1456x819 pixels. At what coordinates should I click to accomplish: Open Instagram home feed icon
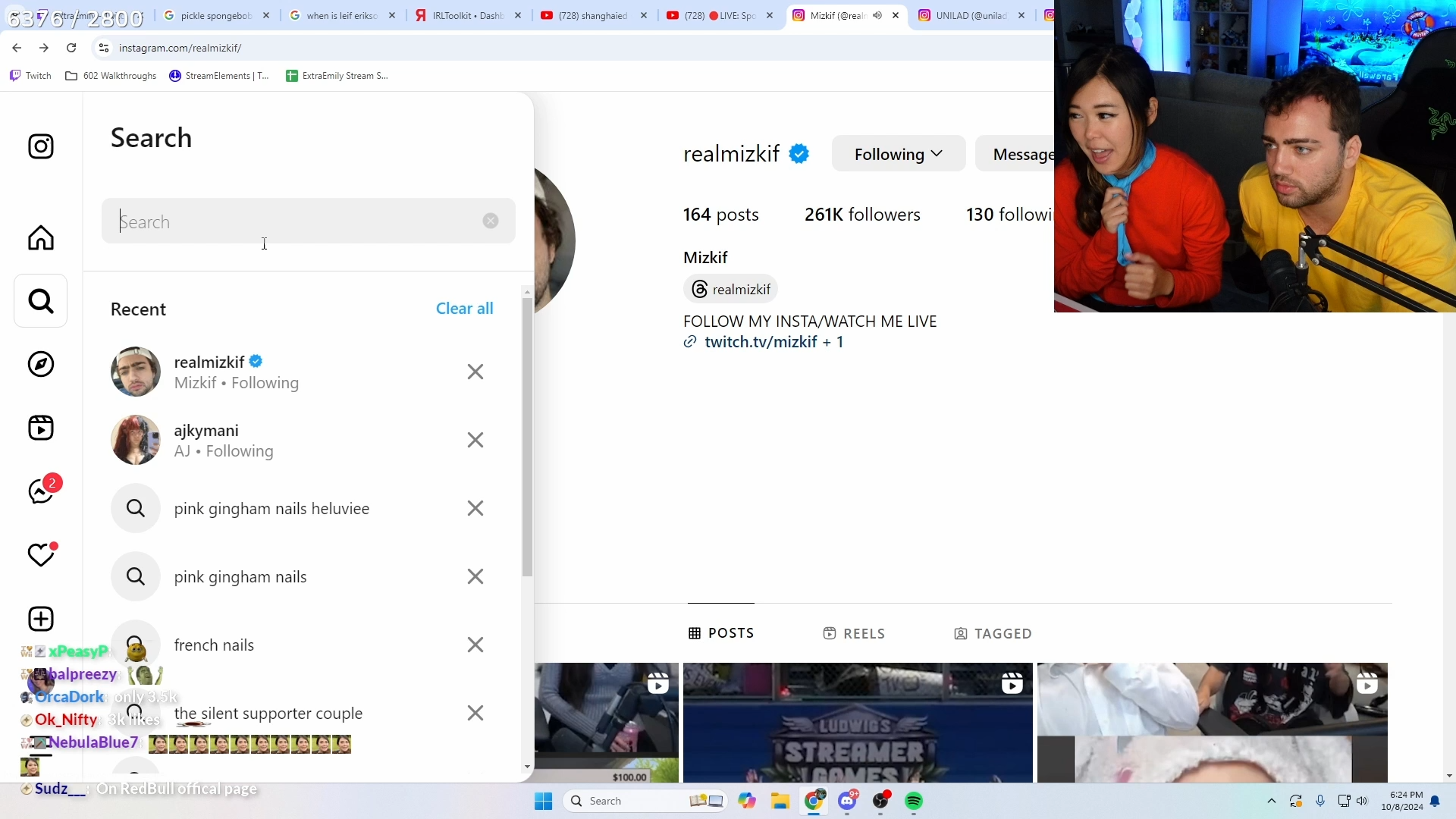point(41,238)
